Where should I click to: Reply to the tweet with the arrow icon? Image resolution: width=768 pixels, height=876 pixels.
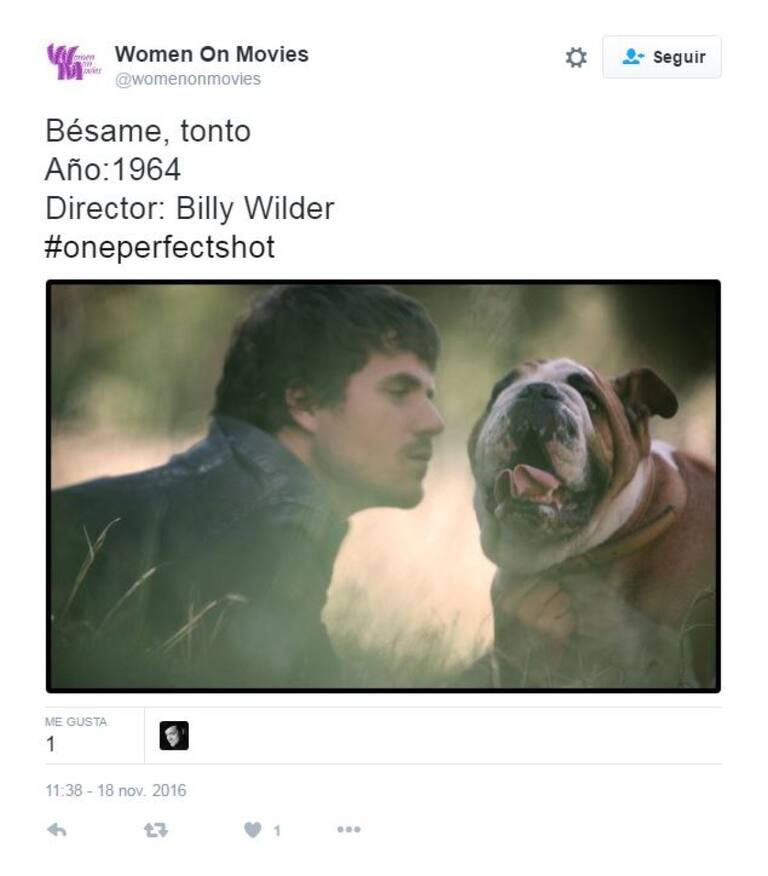[x=57, y=830]
